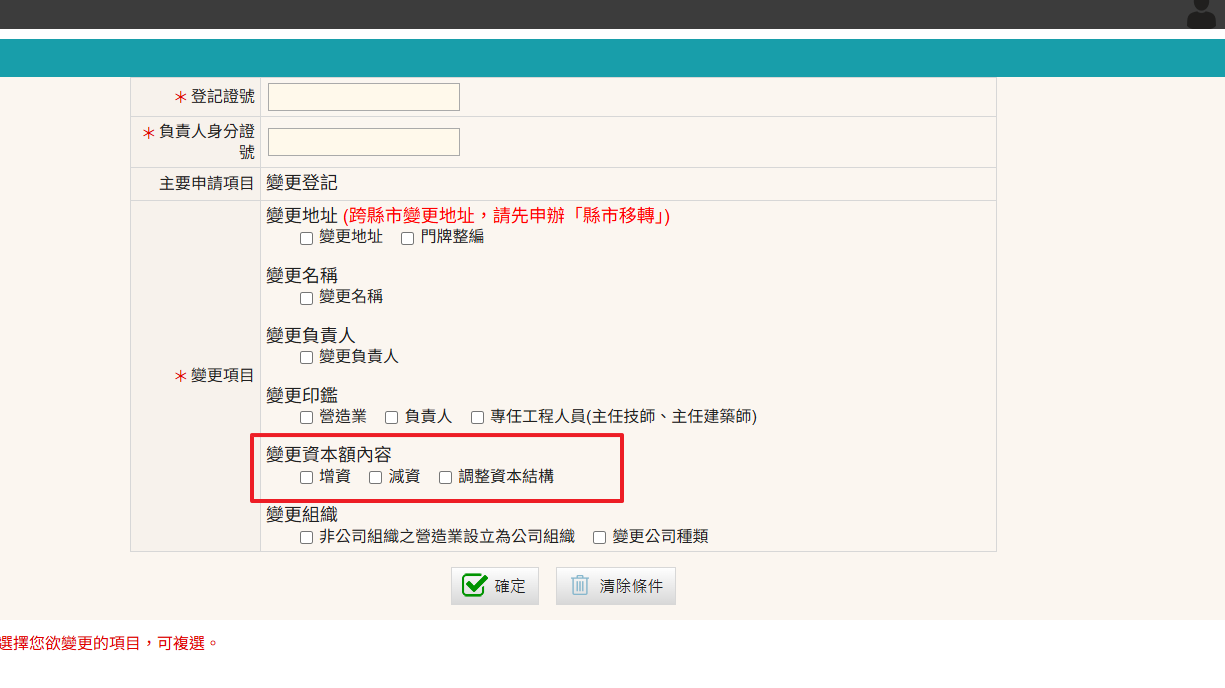
Task: Click the 變更登記 main application item text
Action: pos(302,183)
